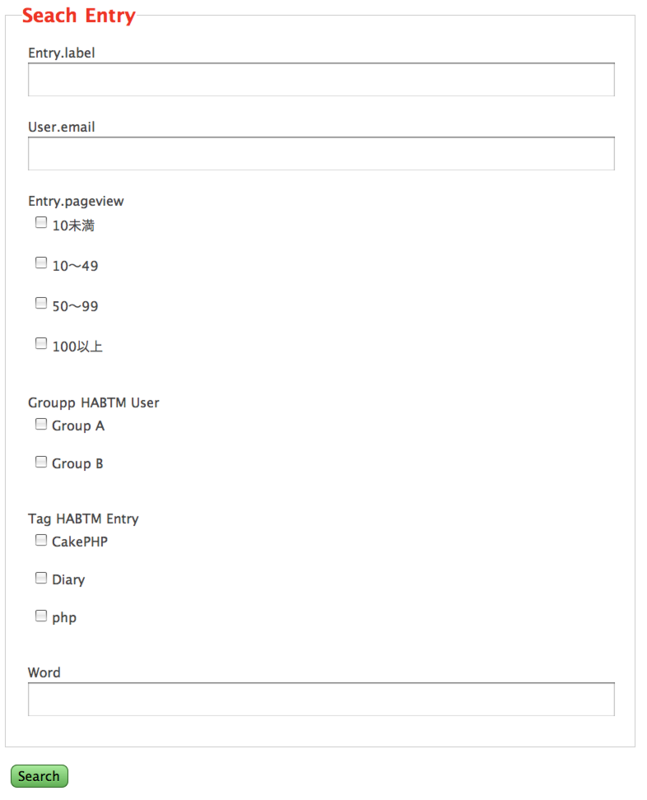Tick the 10〜49 pageview checkbox

(x=41, y=263)
